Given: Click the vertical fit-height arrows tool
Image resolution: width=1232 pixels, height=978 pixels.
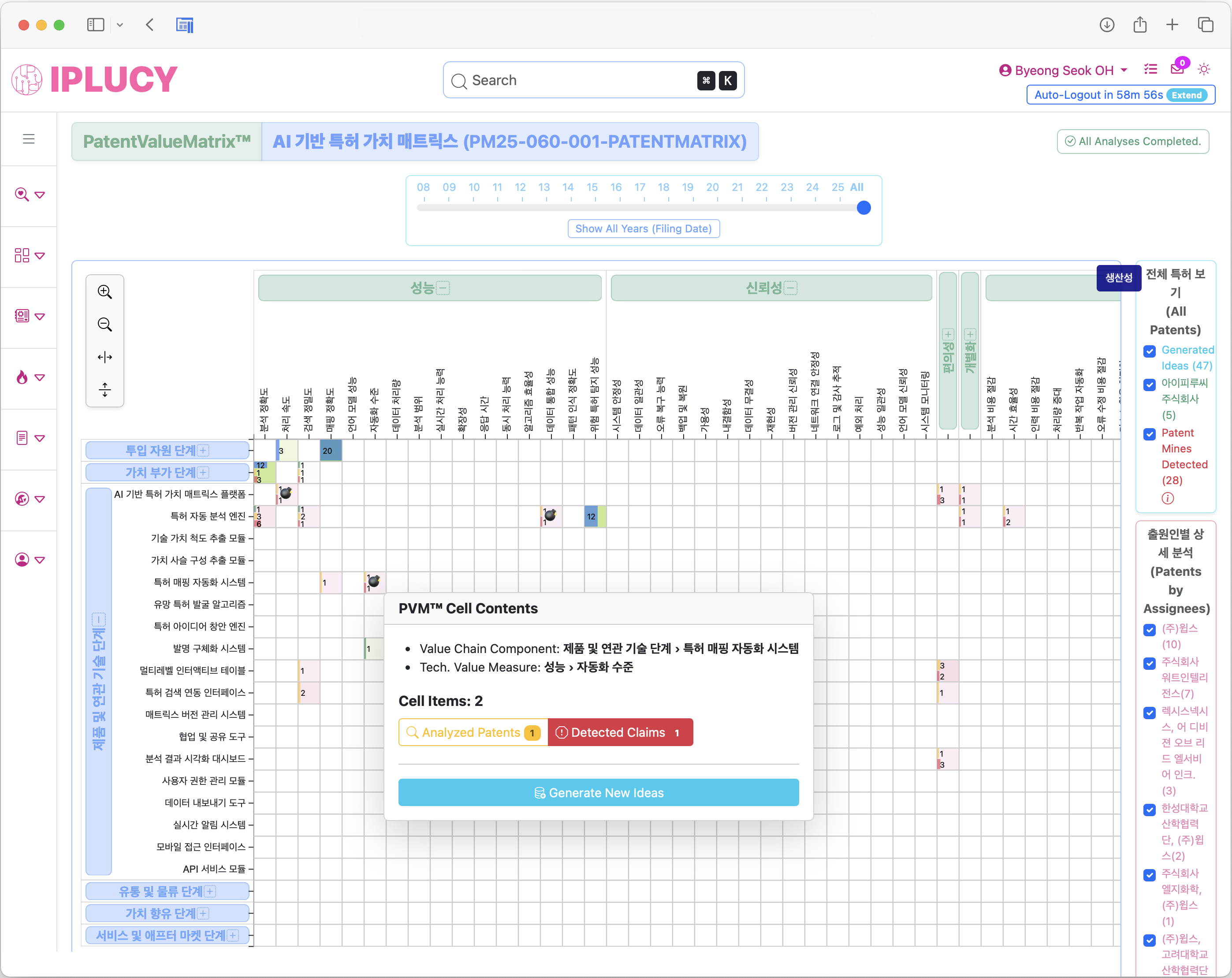Looking at the screenshot, I should pos(104,390).
